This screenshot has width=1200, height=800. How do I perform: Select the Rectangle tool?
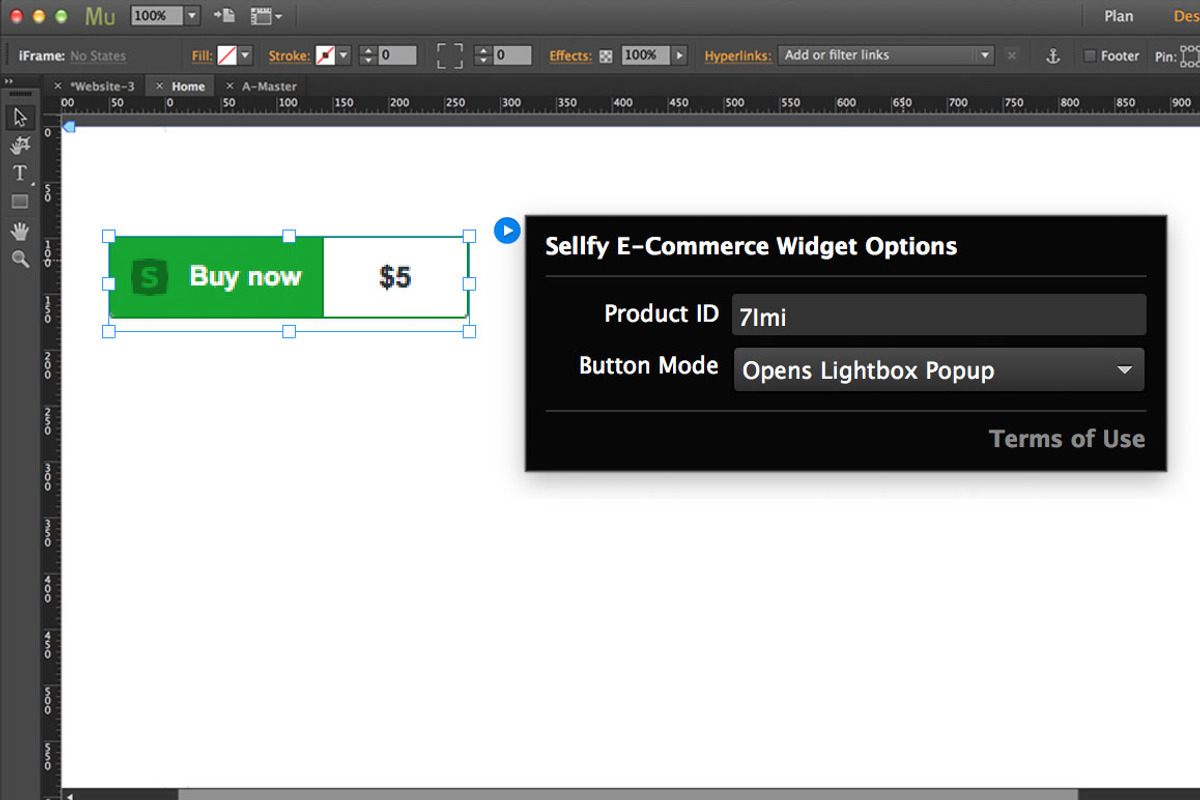[20, 201]
